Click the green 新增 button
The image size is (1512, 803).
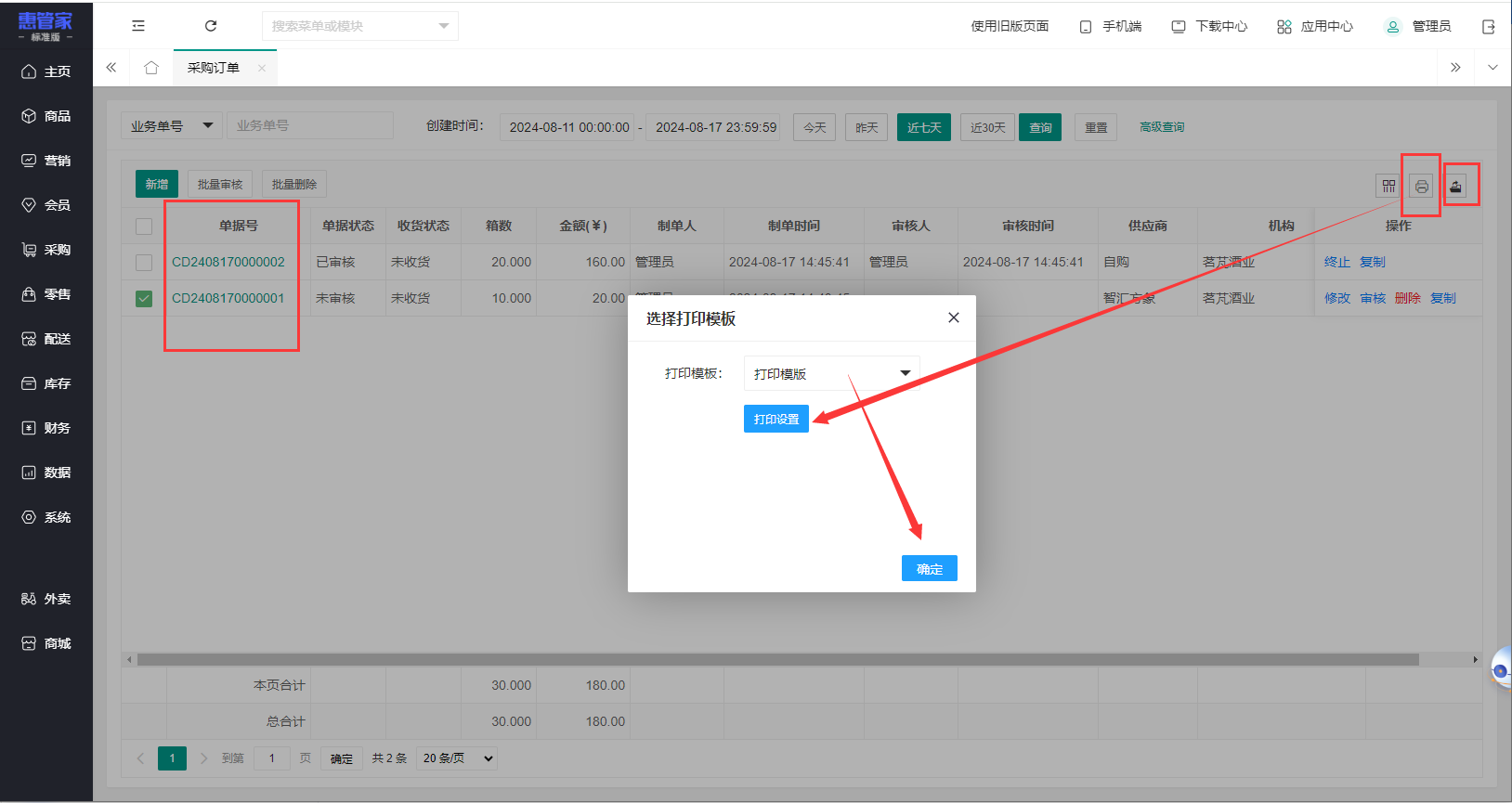coord(157,184)
